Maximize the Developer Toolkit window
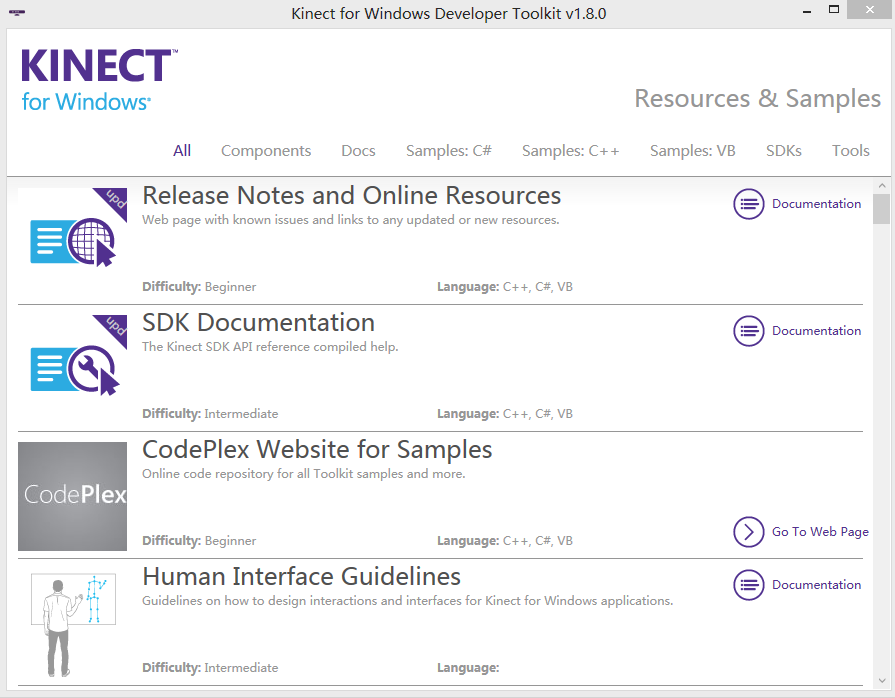The width and height of the screenshot is (895, 698). tap(834, 10)
